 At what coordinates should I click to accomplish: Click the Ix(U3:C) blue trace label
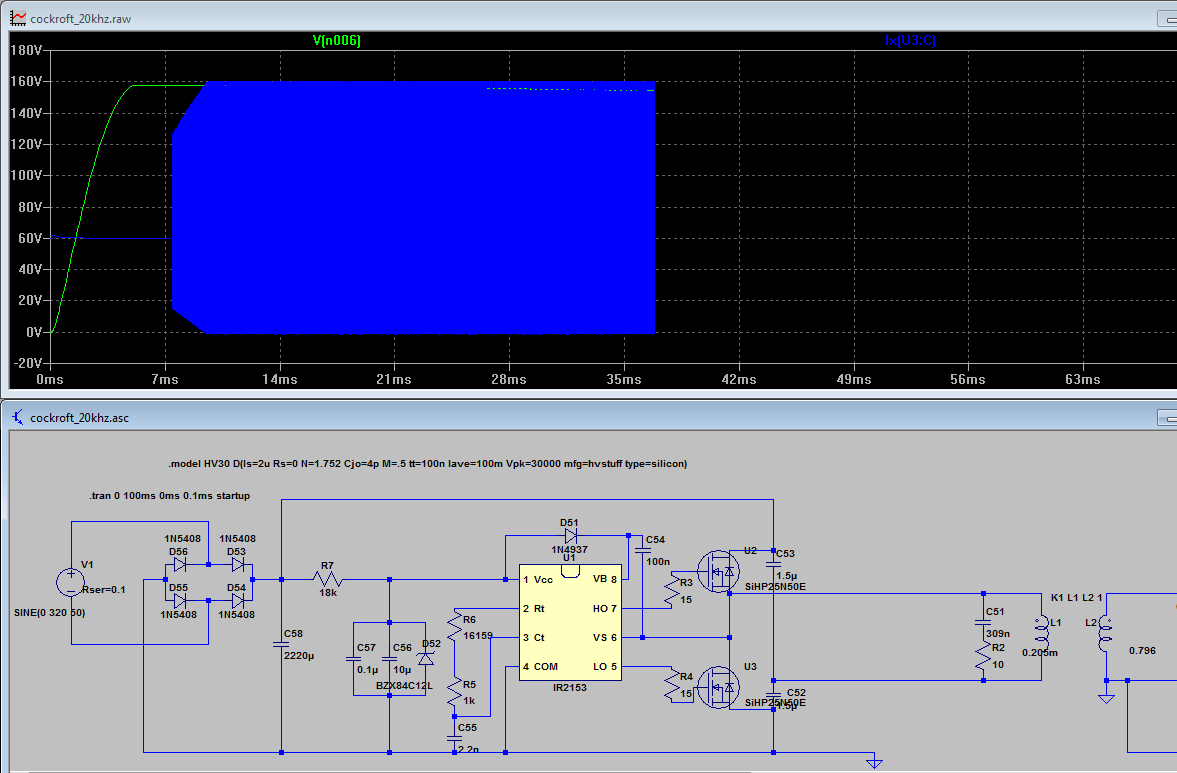pos(910,41)
